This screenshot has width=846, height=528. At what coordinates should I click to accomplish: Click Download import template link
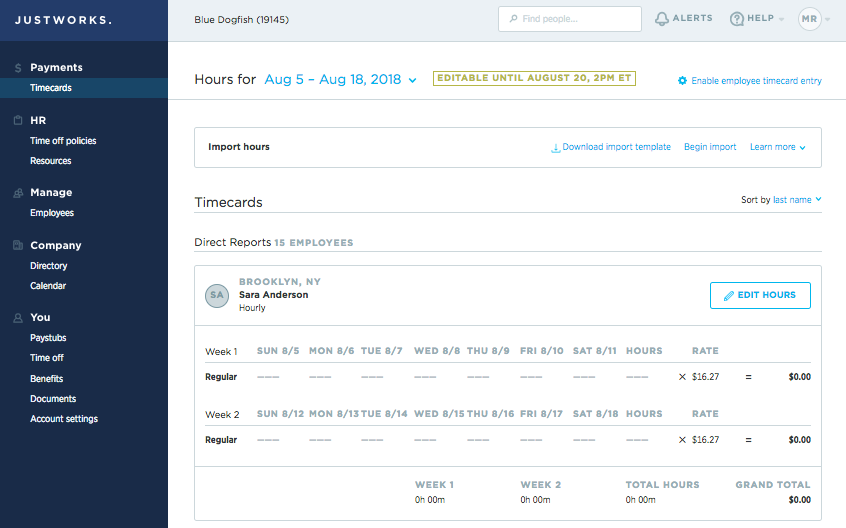pyautogui.click(x=617, y=147)
